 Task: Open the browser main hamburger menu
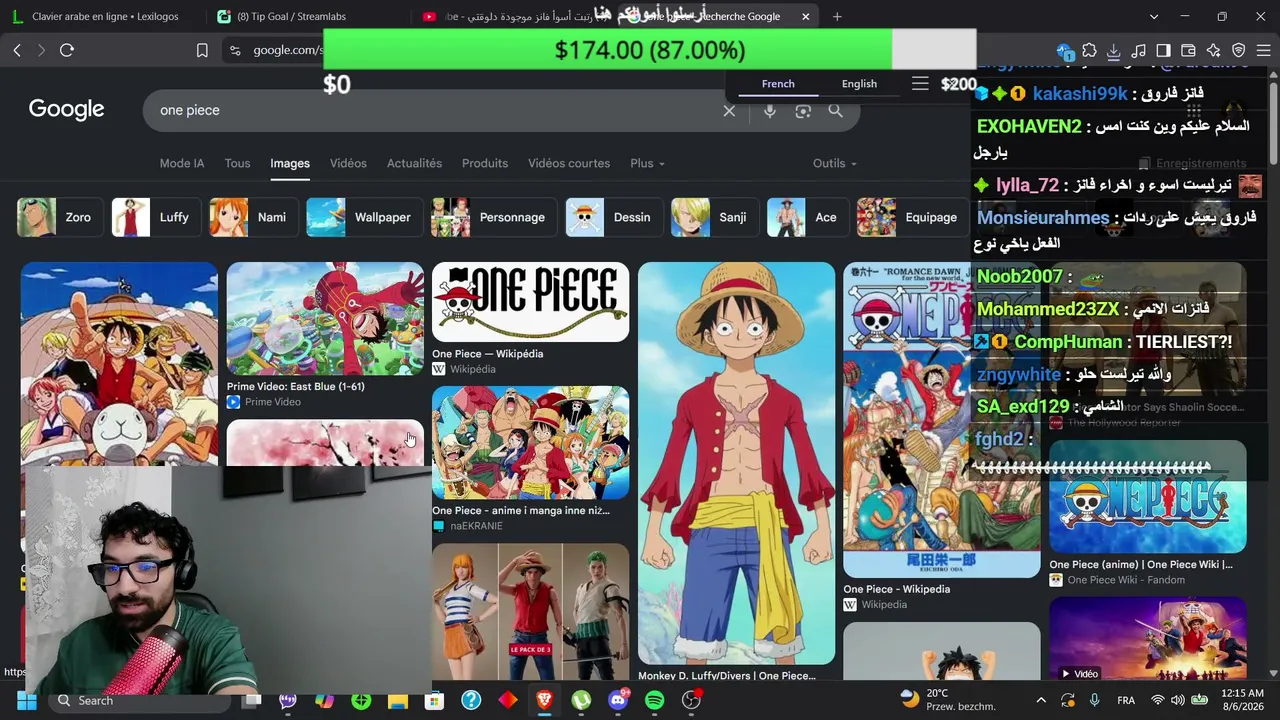coord(1263,50)
